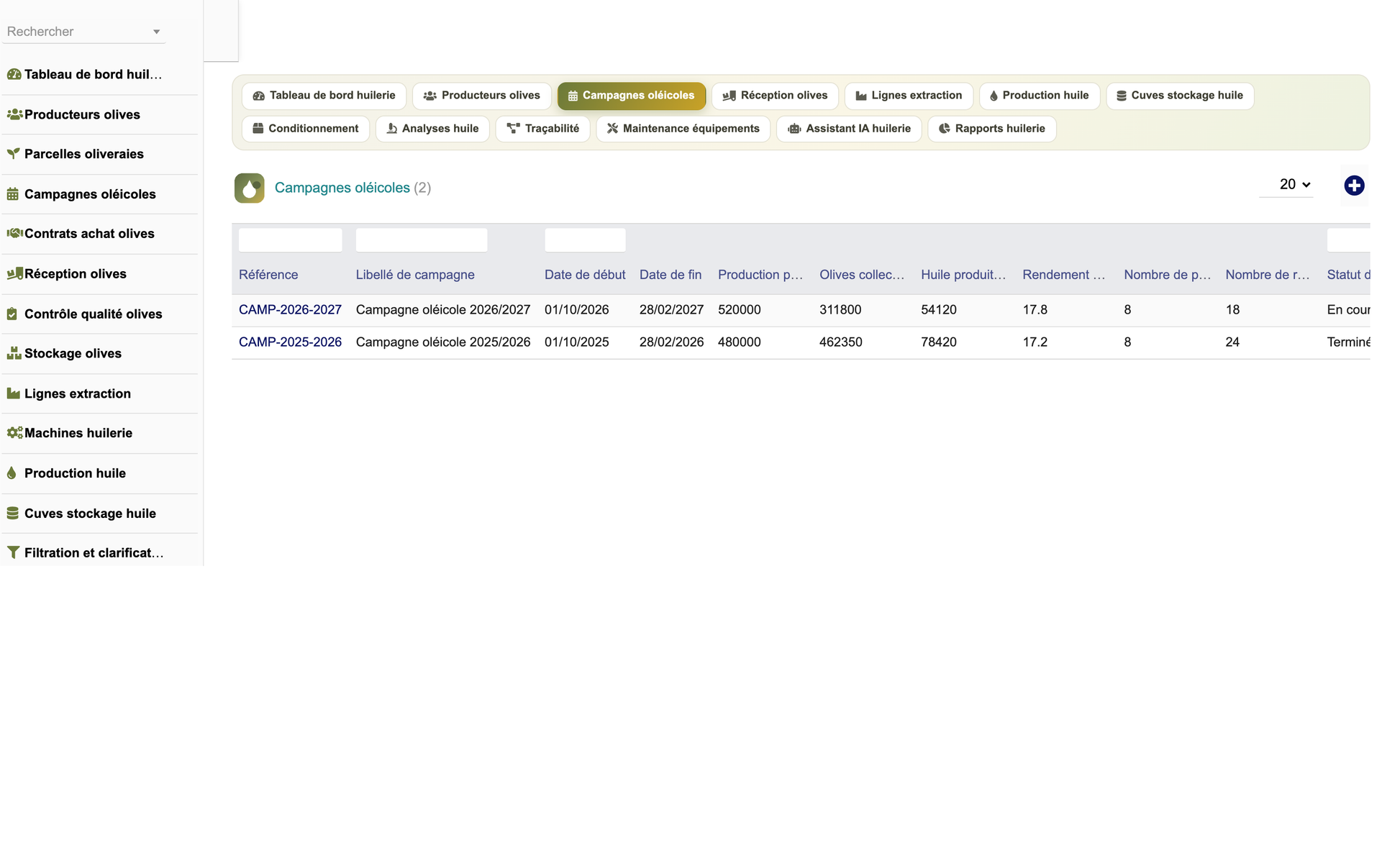The width and height of the screenshot is (1400, 866).
Task: Click the Tableau de bord sidebar gauge icon
Action: click(x=14, y=75)
